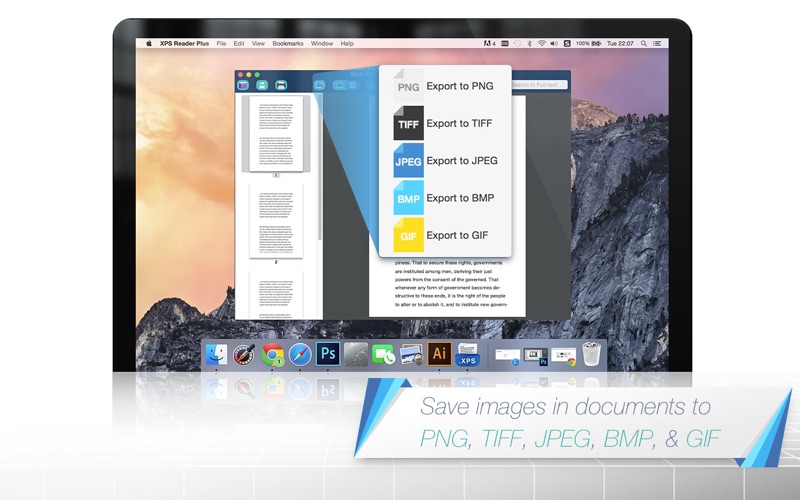The width and height of the screenshot is (800, 500).
Task: Launch Google Chrome from the Dock
Action: coord(272,354)
